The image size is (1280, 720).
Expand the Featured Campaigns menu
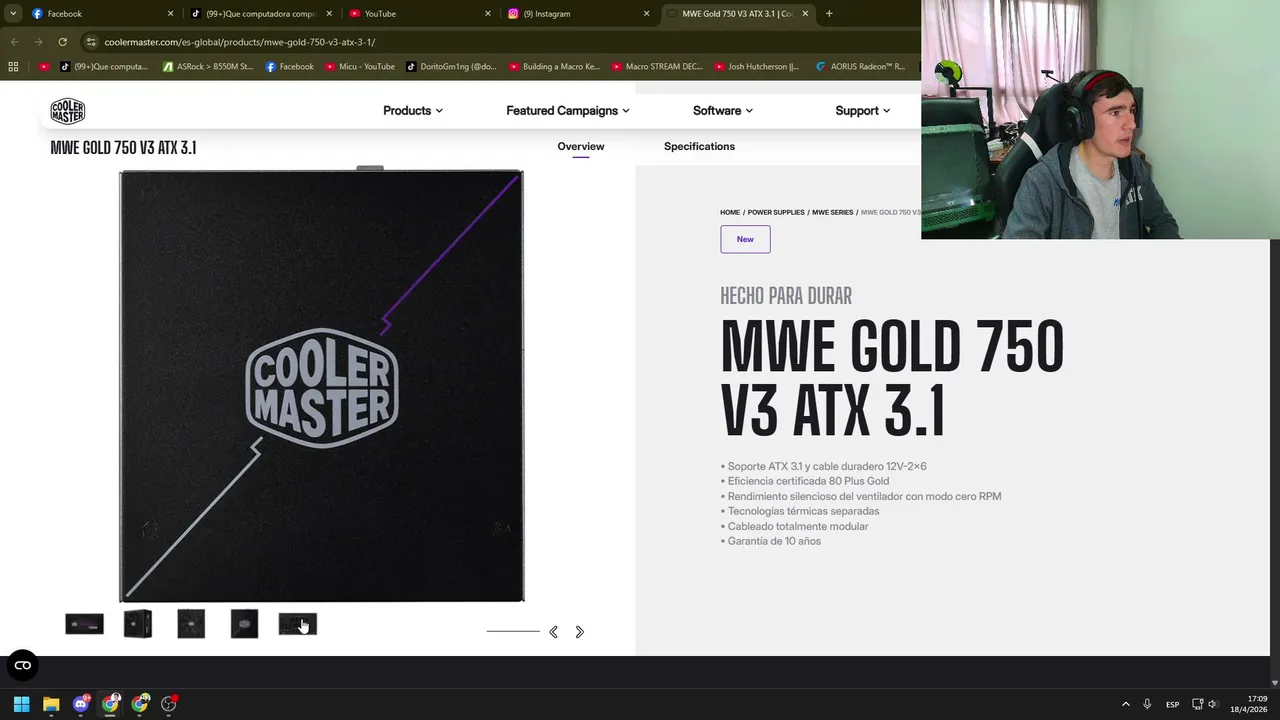coord(567,111)
